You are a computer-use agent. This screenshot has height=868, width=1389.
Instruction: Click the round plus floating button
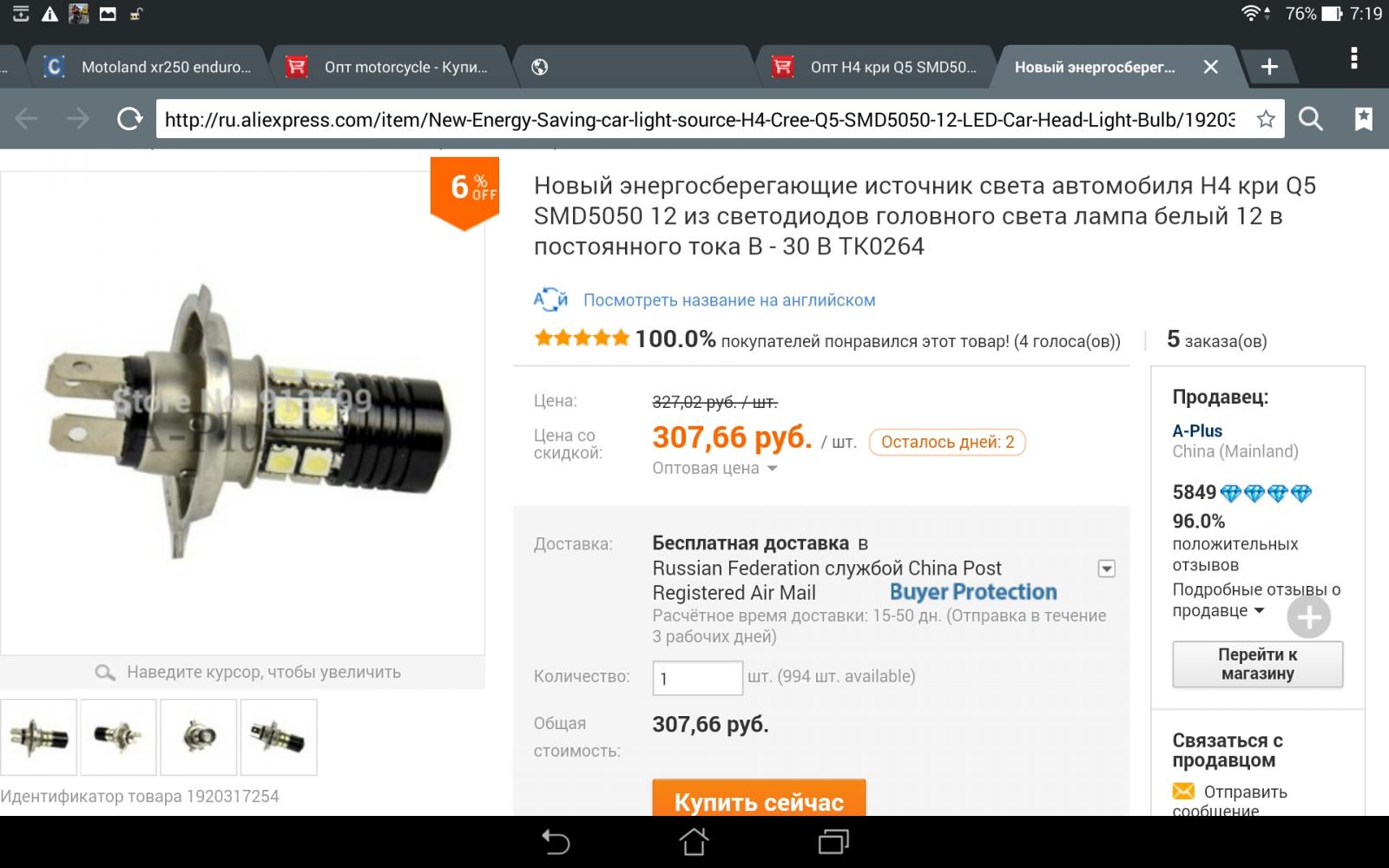click(x=1308, y=617)
